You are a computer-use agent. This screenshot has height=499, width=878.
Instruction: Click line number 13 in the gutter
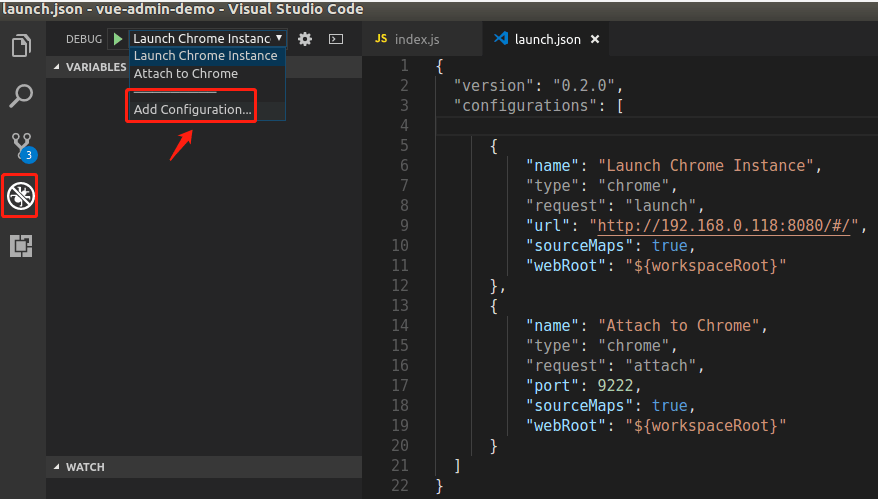click(400, 306)
